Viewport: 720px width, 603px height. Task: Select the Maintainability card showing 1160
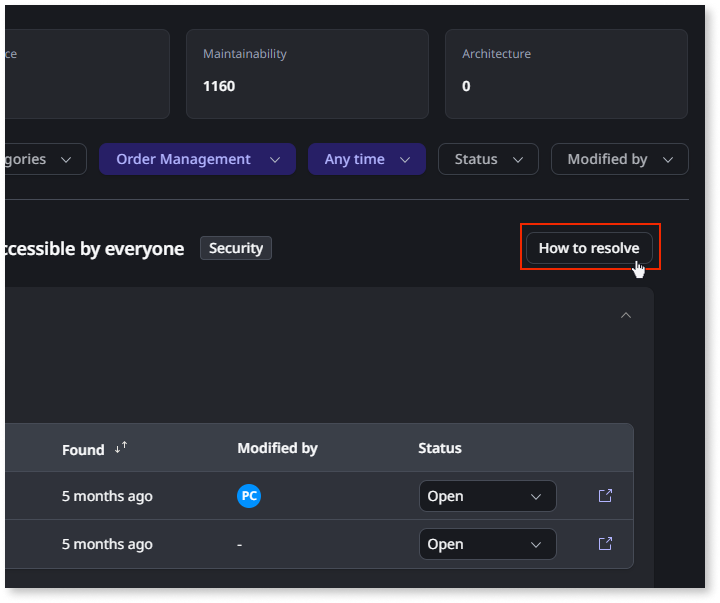click(x=307, y=74)
